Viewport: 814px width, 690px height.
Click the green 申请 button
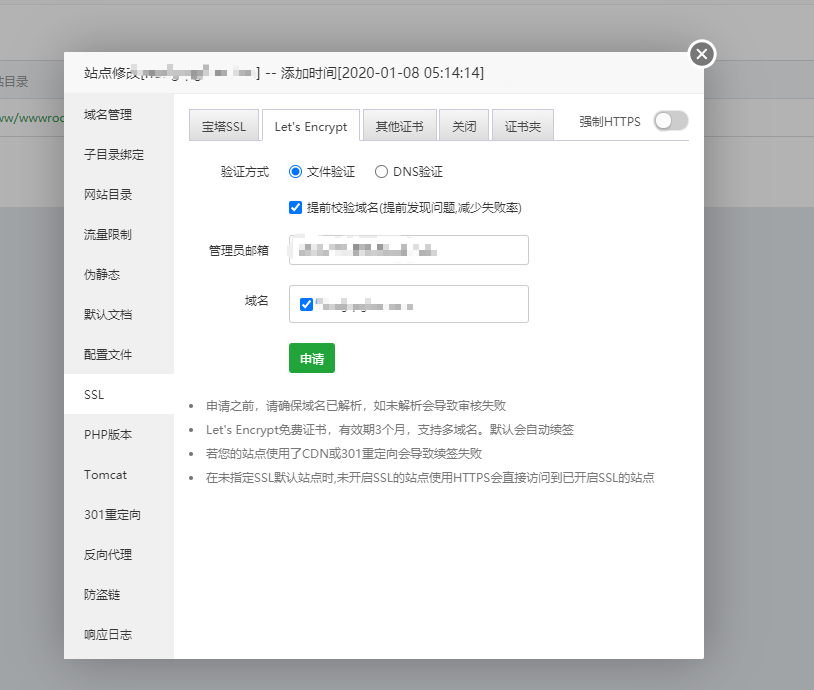click(x=312, y=358)
